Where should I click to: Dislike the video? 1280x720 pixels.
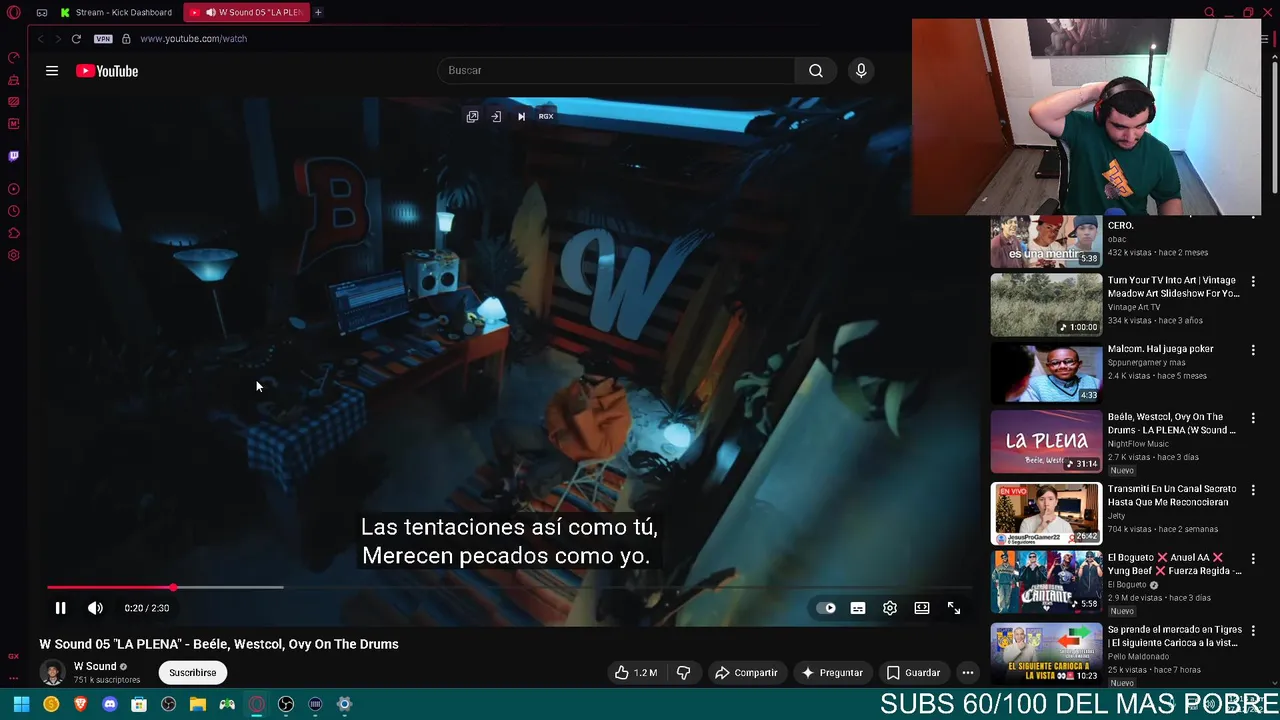tap(683, 673)
